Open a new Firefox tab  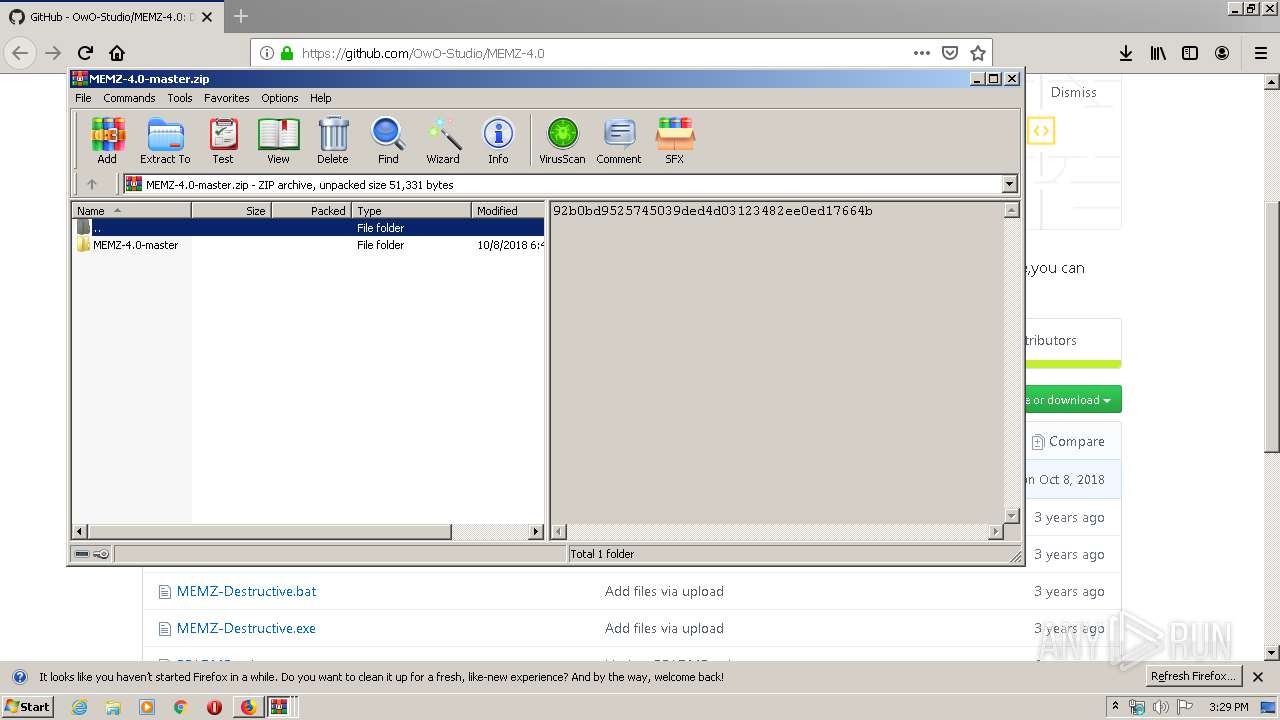tap(241, 16)
